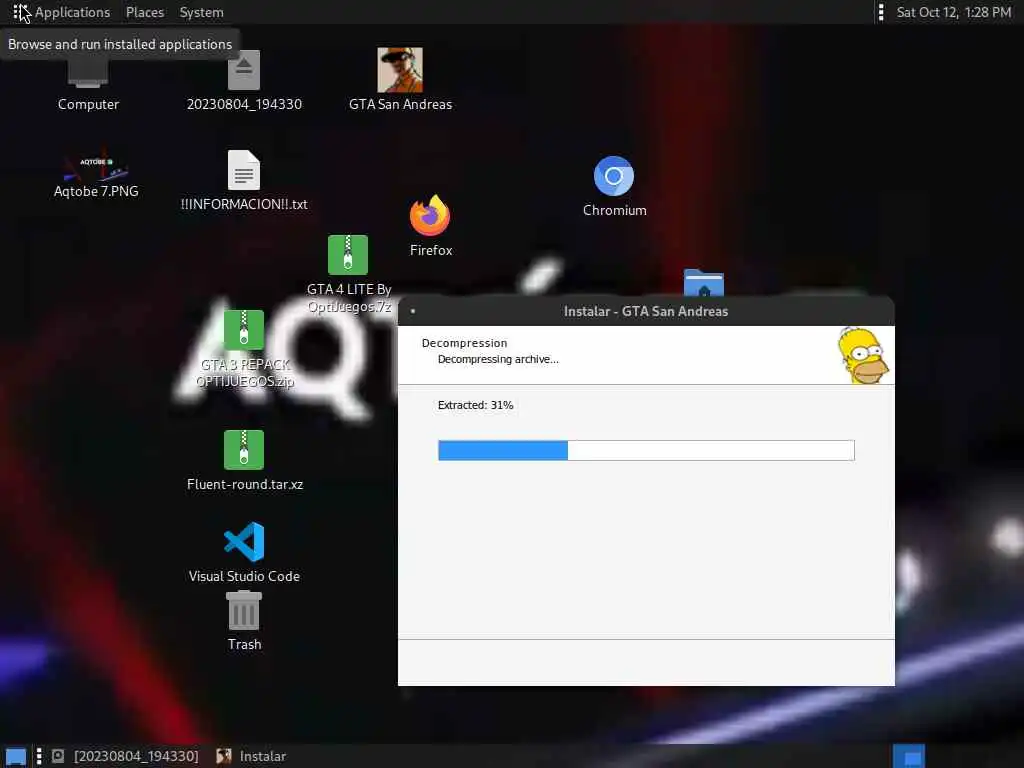Click the 'Decompression' heading in installer
The height and width of the screenshot is (768, 1024).
point(464,343)
